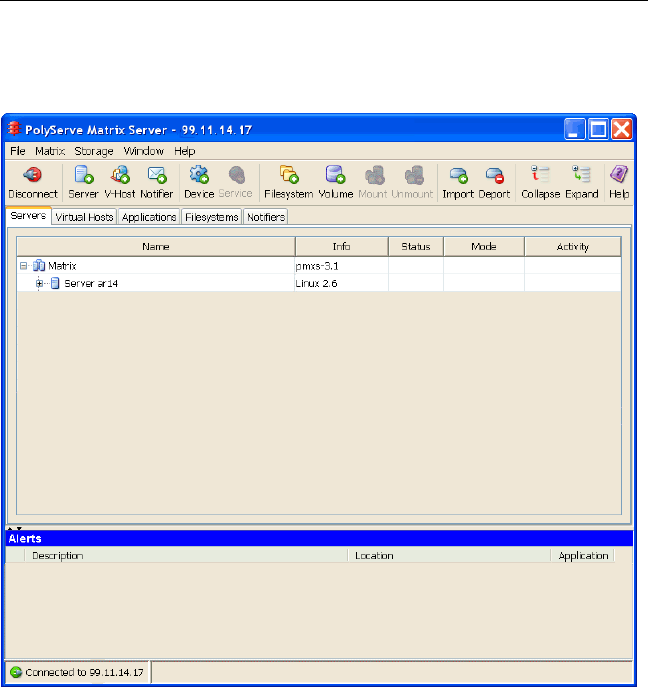Select the Server ar14 row
The image size is (648, 687).
[319, 283]
